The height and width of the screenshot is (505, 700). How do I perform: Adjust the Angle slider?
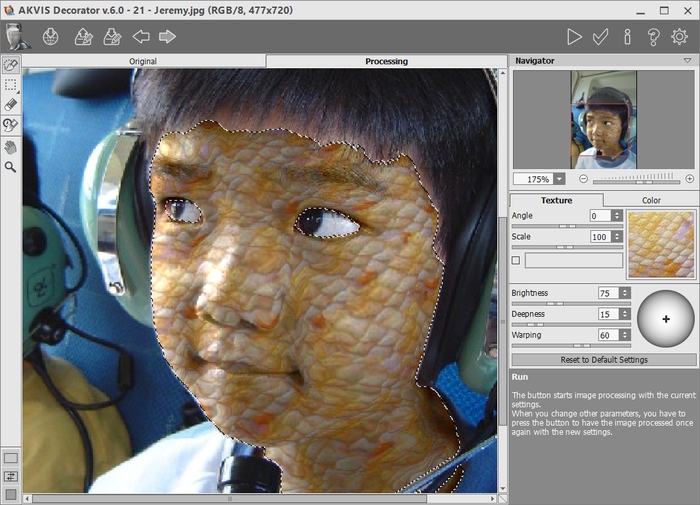pyautogui.click(x=567, y=226)
